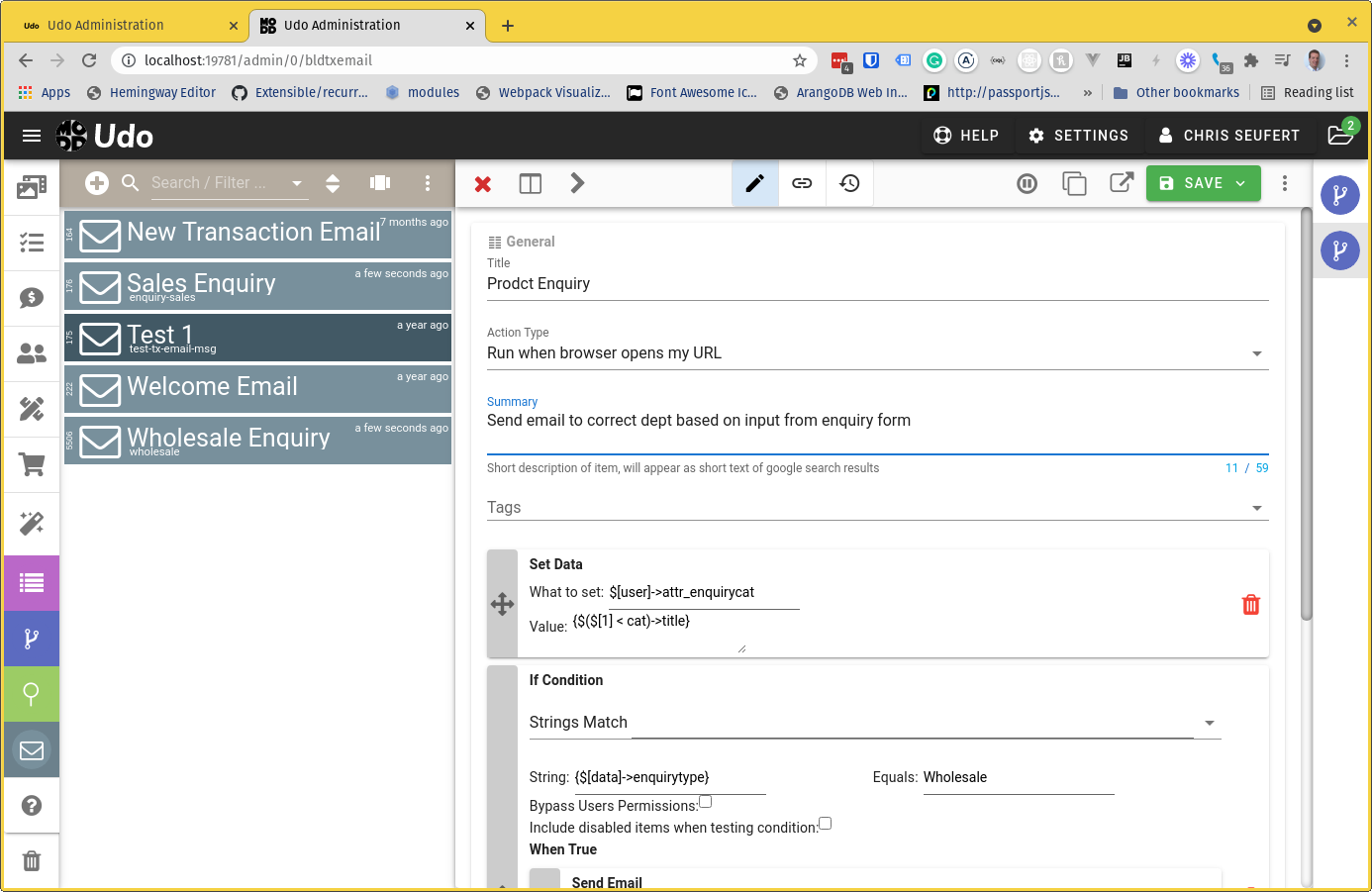Screen dimensions: 1372x892
Task: Select the Test 1 email item
Action: (257, 338)
